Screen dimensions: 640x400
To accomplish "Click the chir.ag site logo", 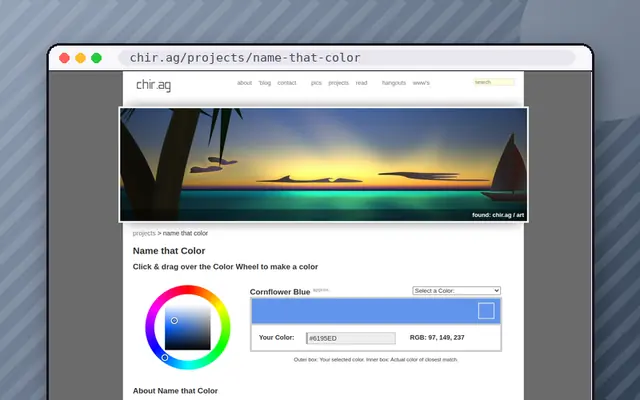I will 153,85.
